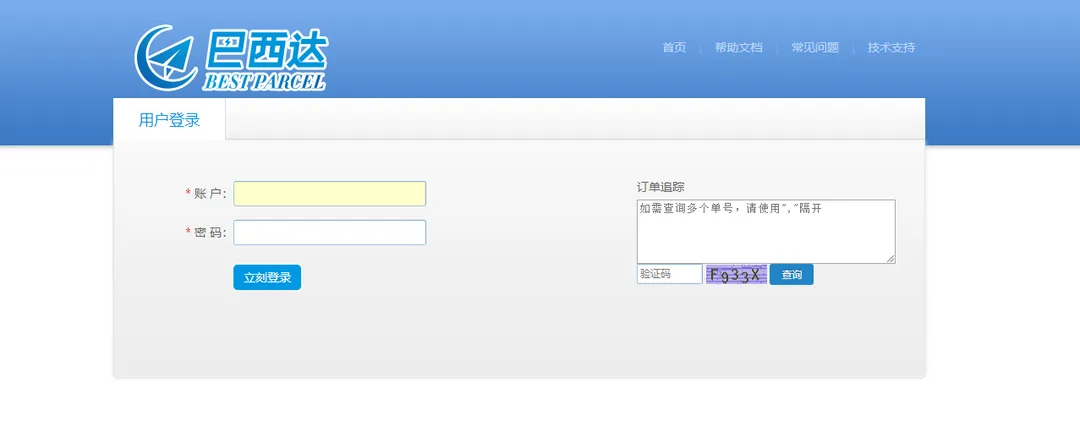Click the Best Parcel logo
The image size is (1080, 438).
(x=230, y=58)
